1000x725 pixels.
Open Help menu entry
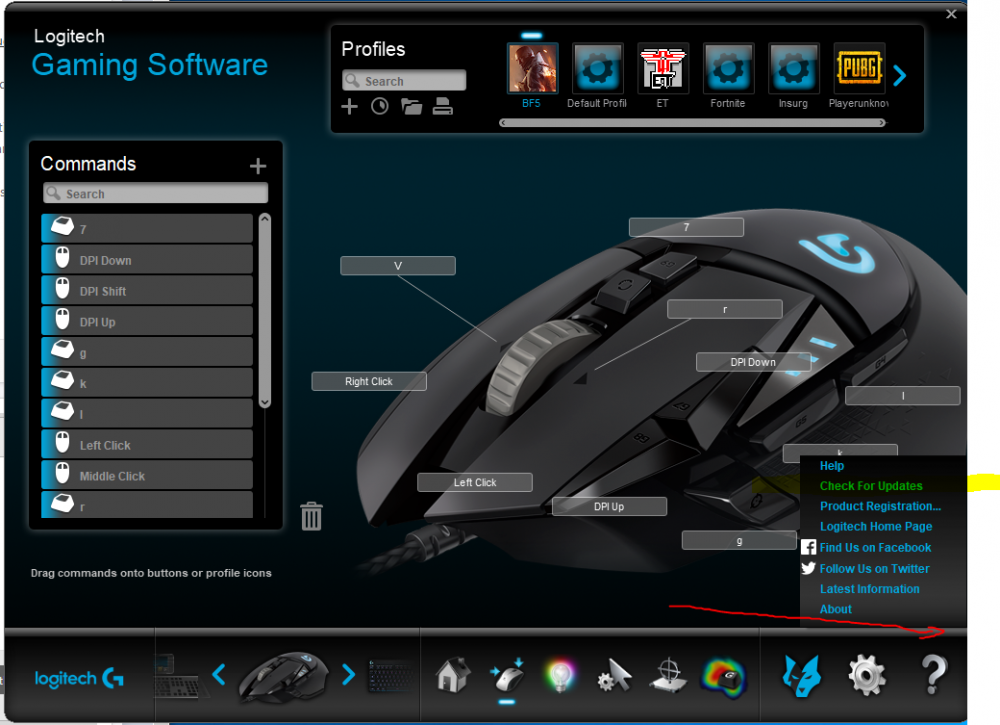pos(832,465)
